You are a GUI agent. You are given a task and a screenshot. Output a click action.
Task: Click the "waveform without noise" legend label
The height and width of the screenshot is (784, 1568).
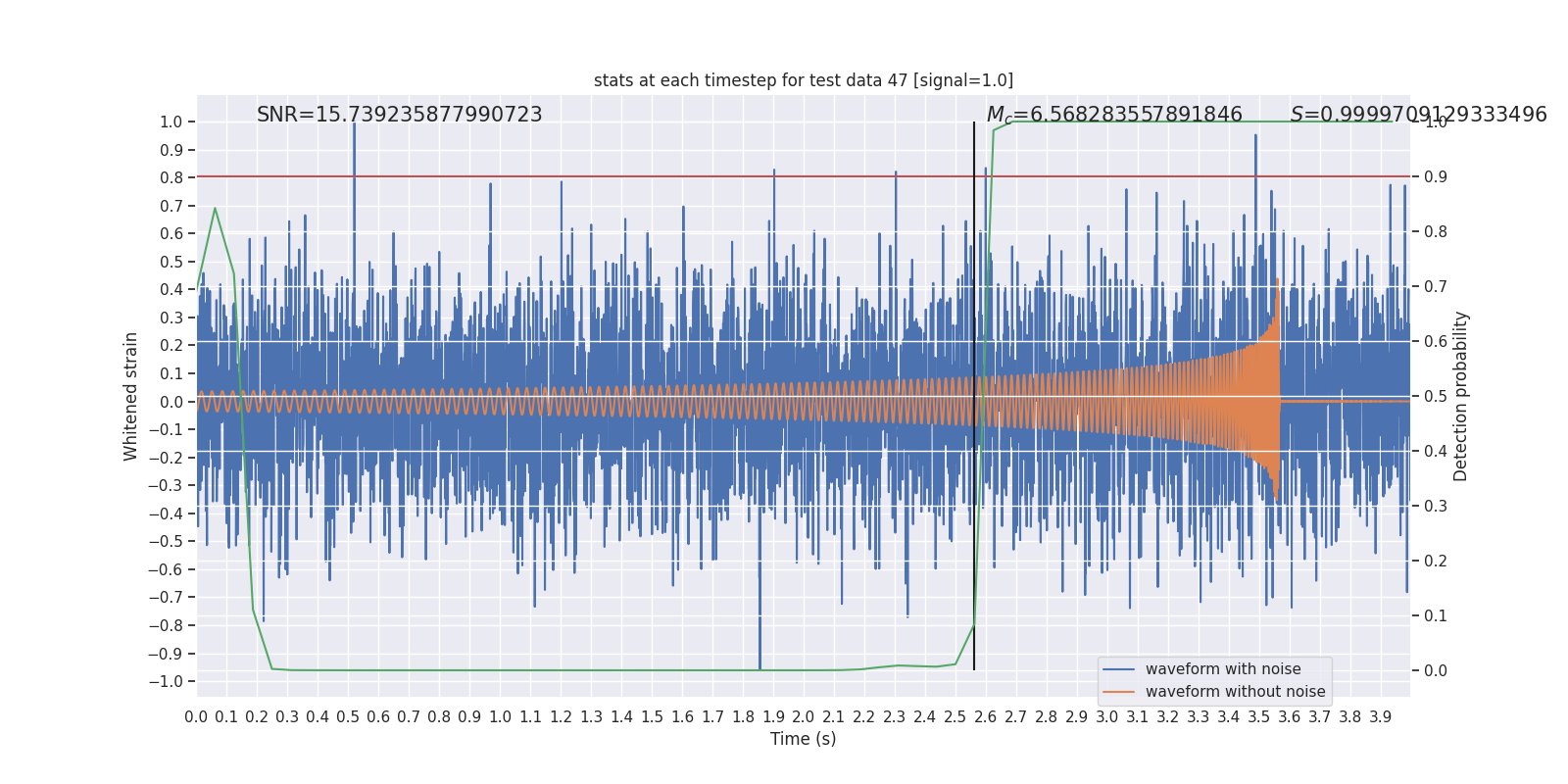(x=1235, y=692)
